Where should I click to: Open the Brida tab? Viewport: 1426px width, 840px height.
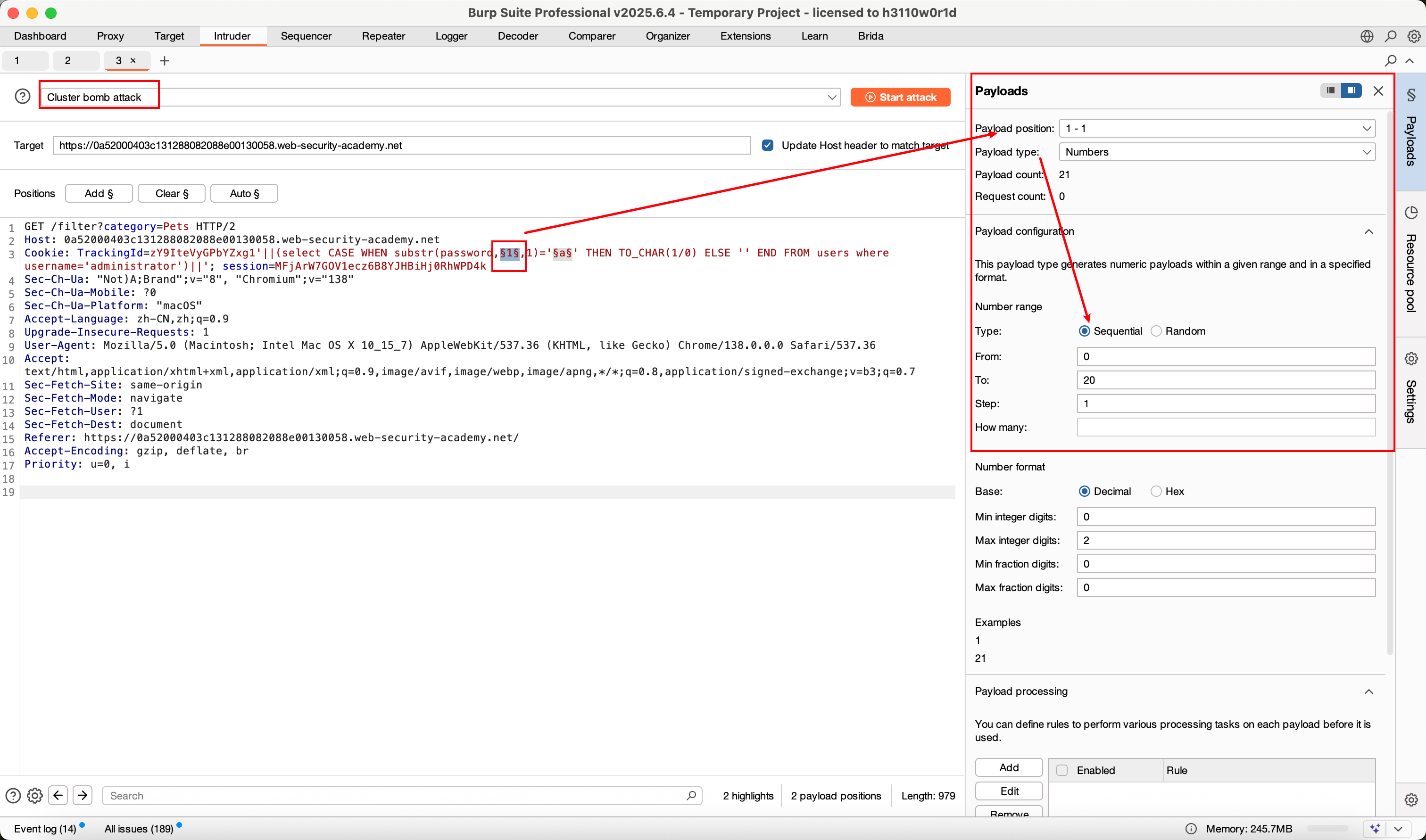click(870, 36)
